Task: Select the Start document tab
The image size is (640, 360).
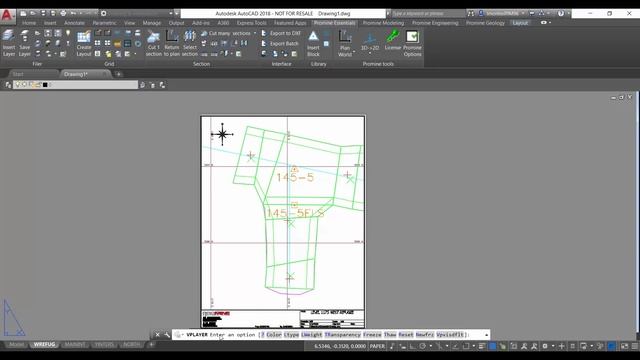Action: coord(18,74)
